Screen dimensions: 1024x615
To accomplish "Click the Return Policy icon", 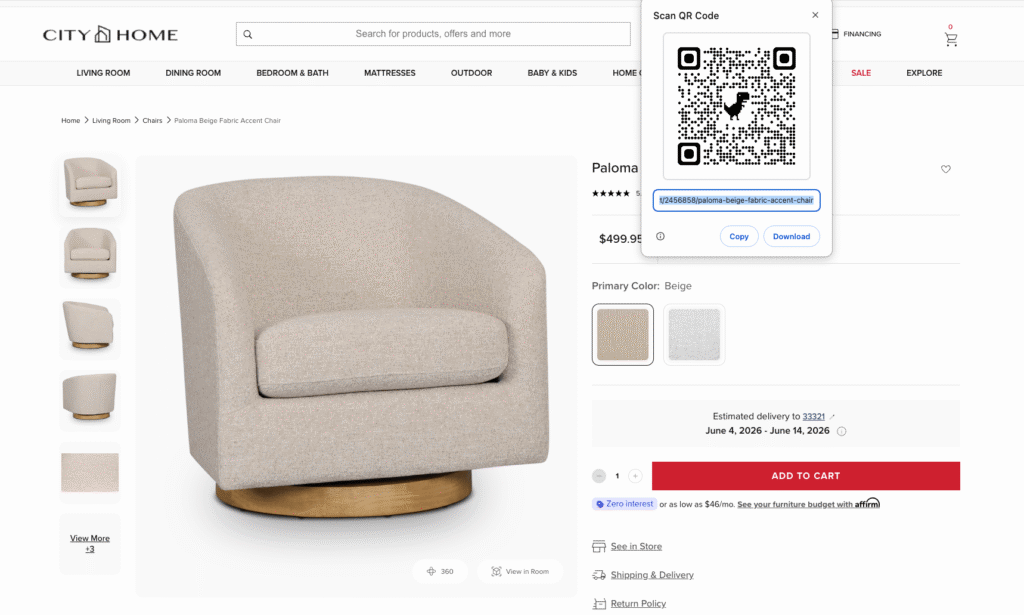I will pos(598,604).
